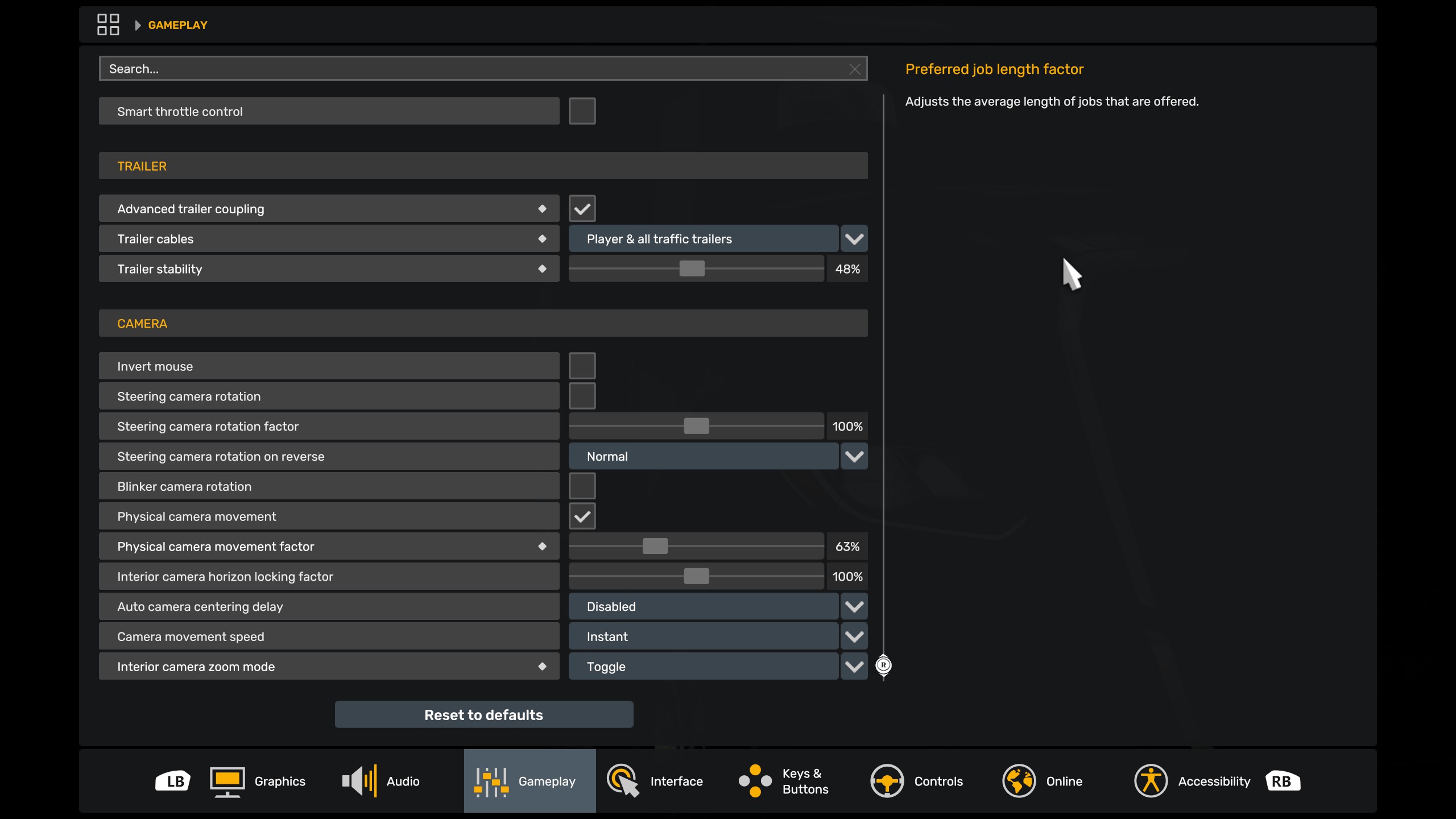Open Trailer cables dropdown arrow
This screenshot has height=819, width=1456.
point(854,239)
